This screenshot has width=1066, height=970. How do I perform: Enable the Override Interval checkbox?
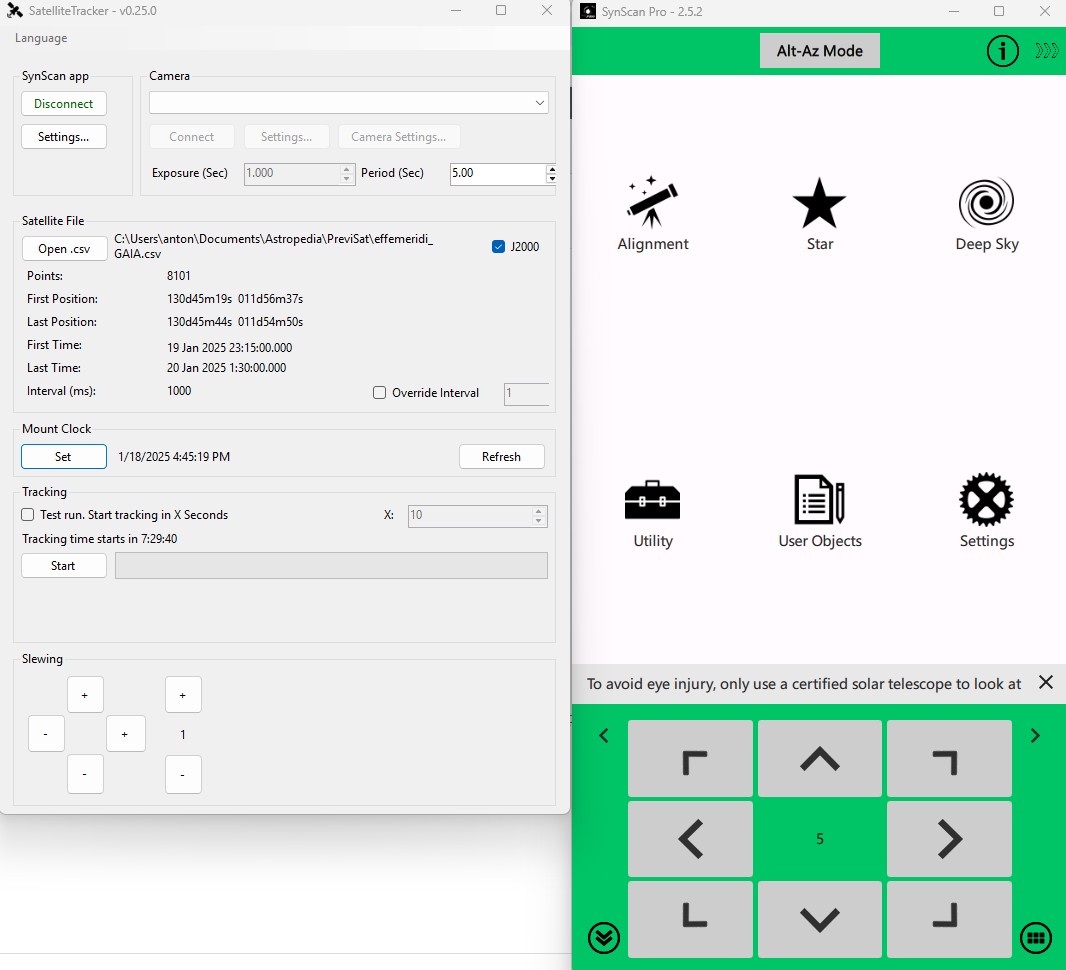coord(379,392)
